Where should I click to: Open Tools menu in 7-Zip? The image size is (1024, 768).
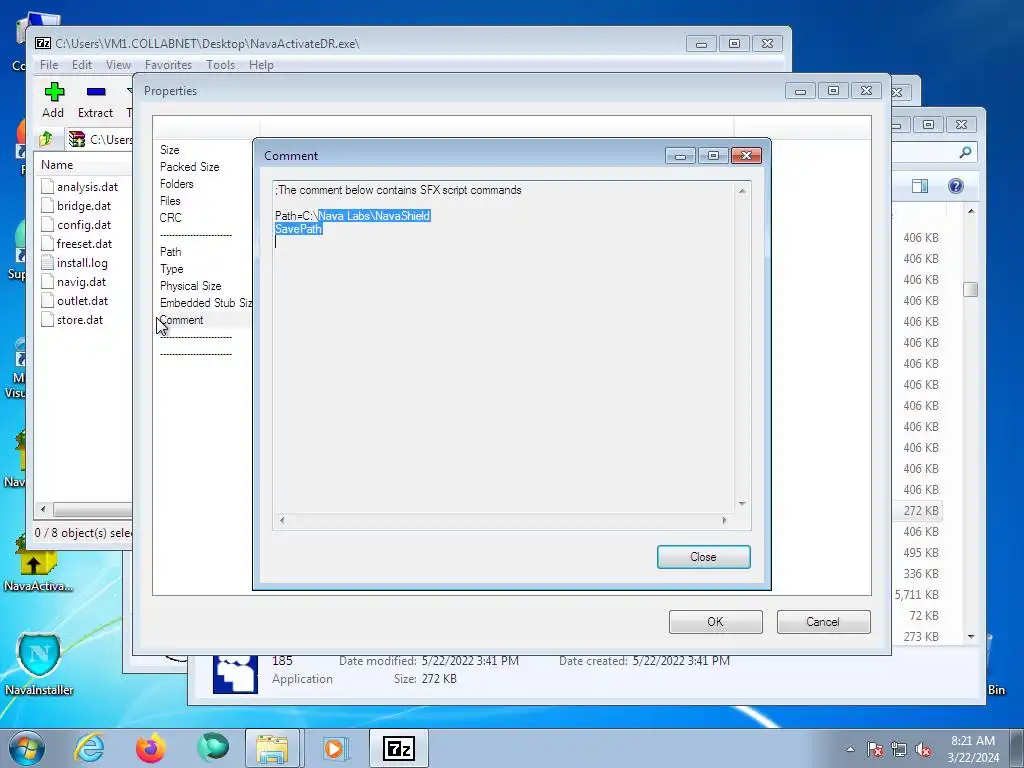click(221, 65)
